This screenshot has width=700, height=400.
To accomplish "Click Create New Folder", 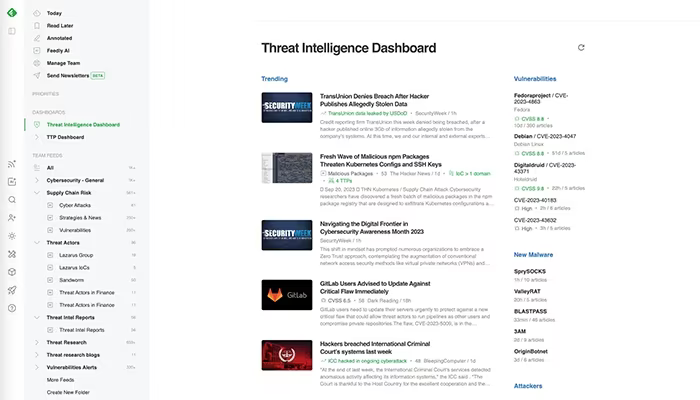I will (68, 393).
